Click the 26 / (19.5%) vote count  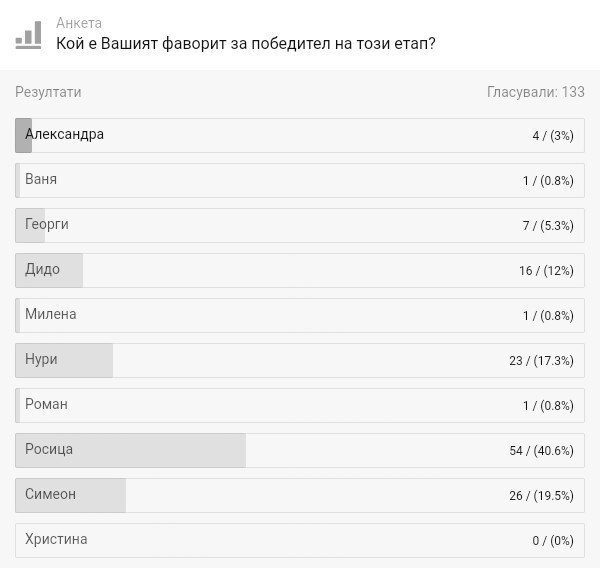point(541,496)
